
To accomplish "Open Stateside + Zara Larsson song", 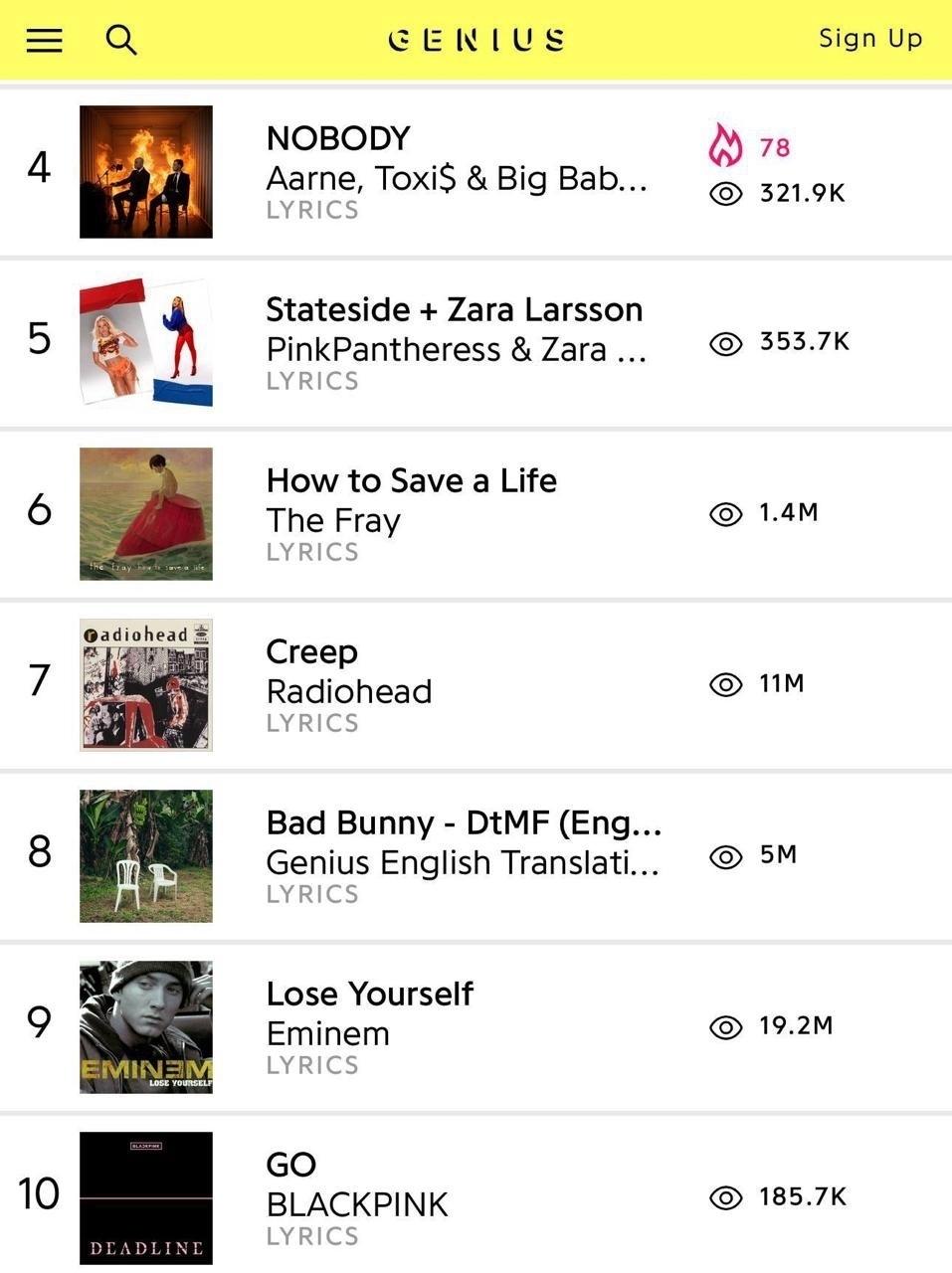I will click(454, 310).
